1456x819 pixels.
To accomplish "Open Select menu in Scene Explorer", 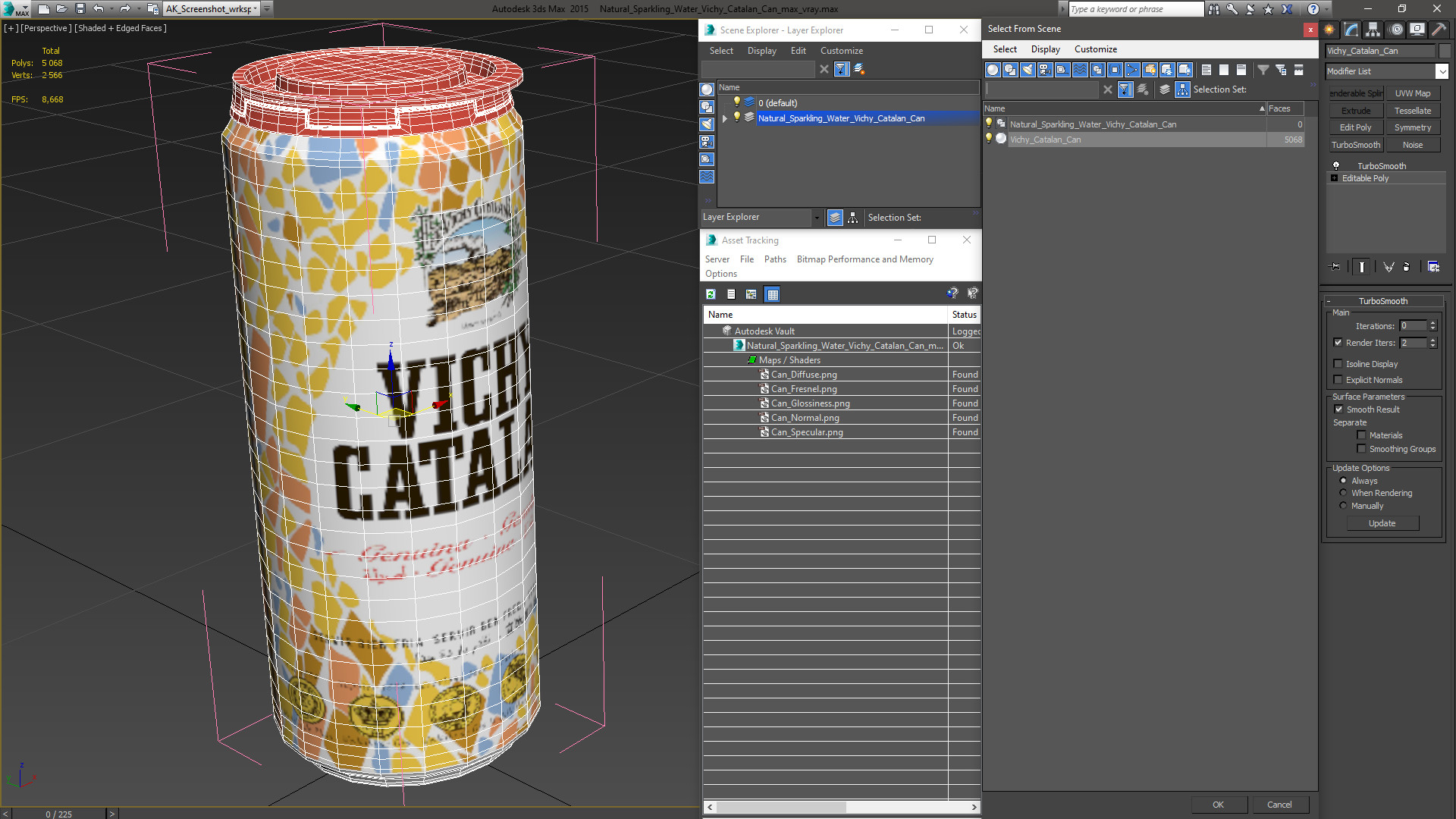I will coord(721,51).
